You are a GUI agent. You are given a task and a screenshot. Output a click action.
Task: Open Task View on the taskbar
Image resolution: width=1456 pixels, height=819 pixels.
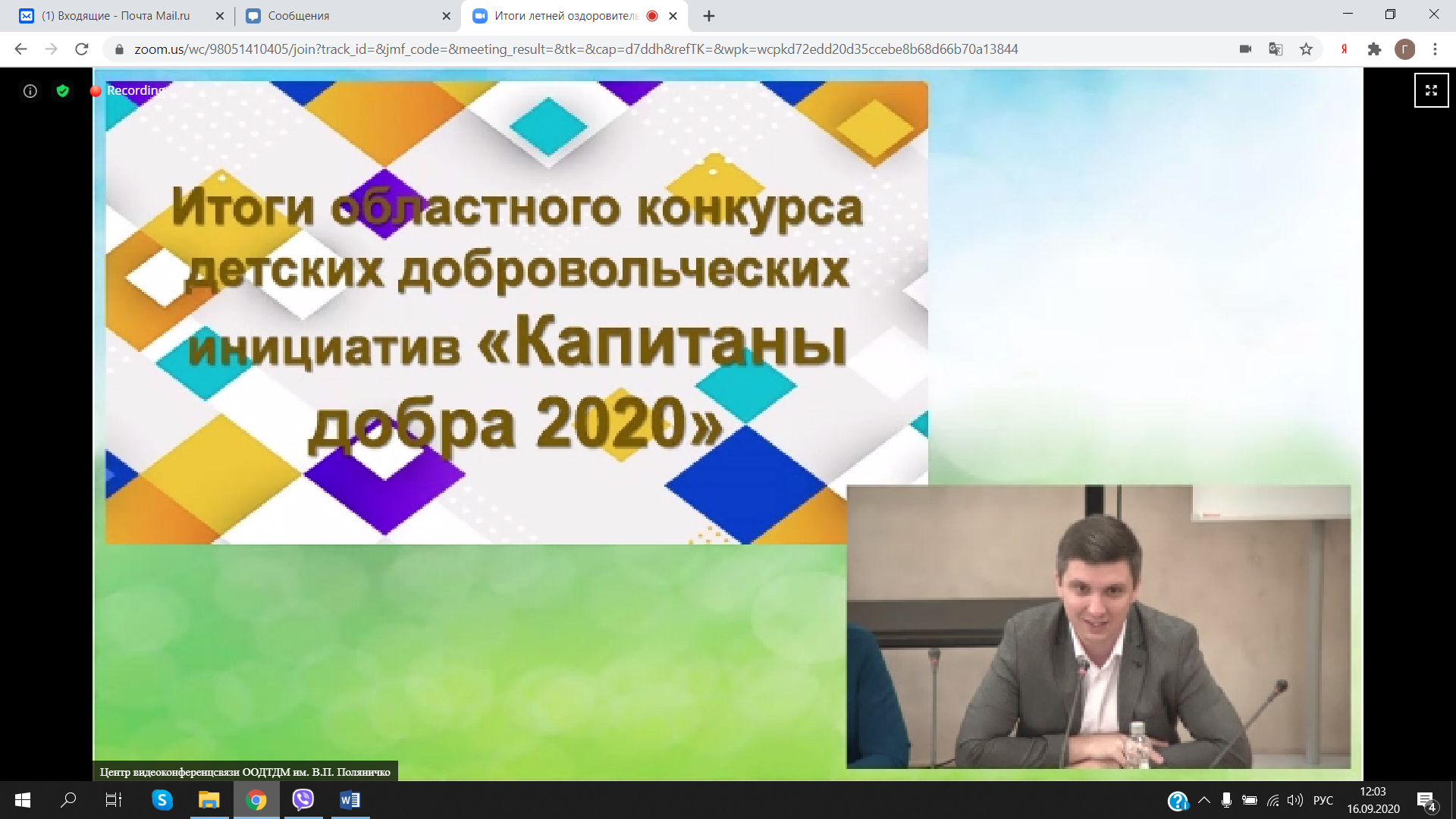[114, 800]
